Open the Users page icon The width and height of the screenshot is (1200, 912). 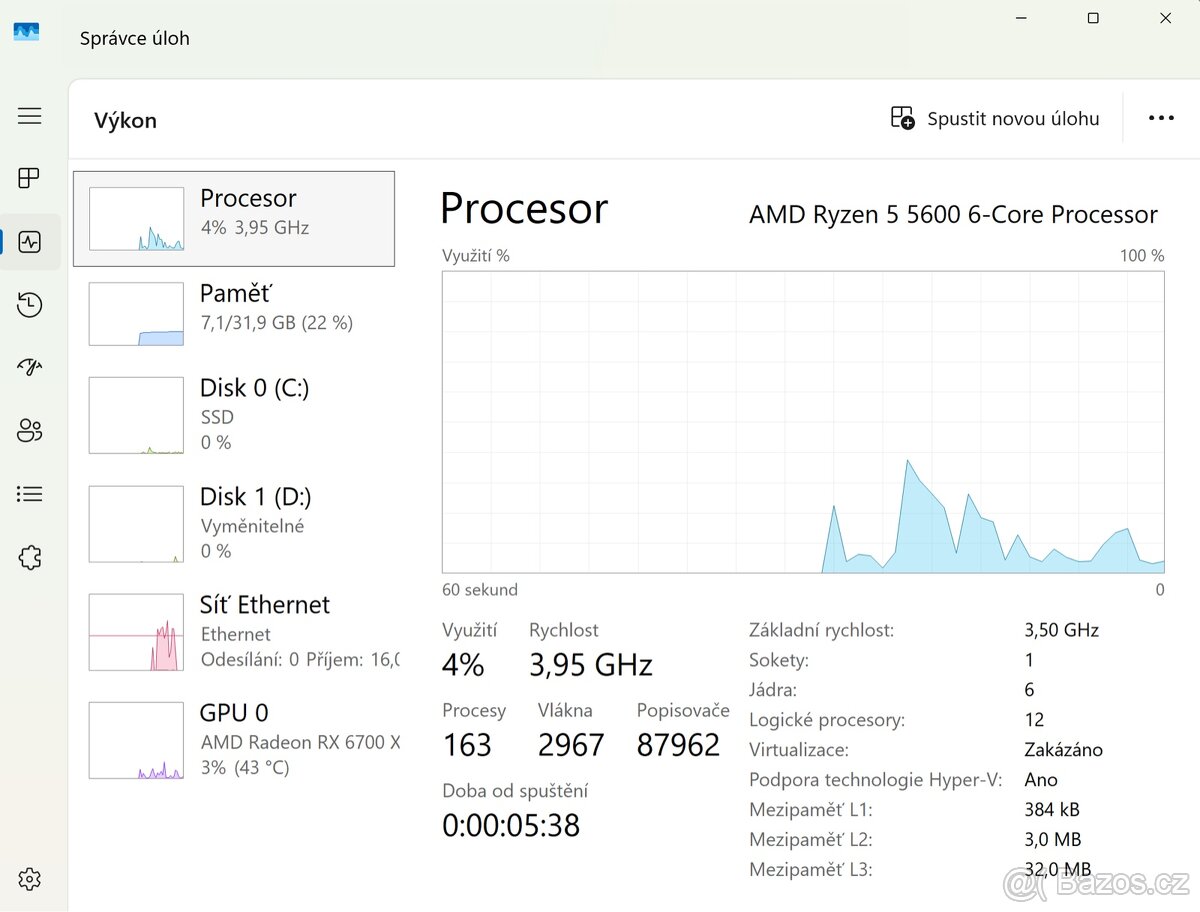coord(30,430)
